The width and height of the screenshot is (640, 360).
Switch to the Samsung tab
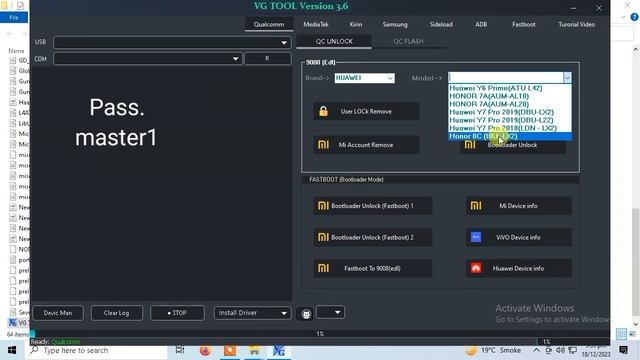[x=395, y=24]
